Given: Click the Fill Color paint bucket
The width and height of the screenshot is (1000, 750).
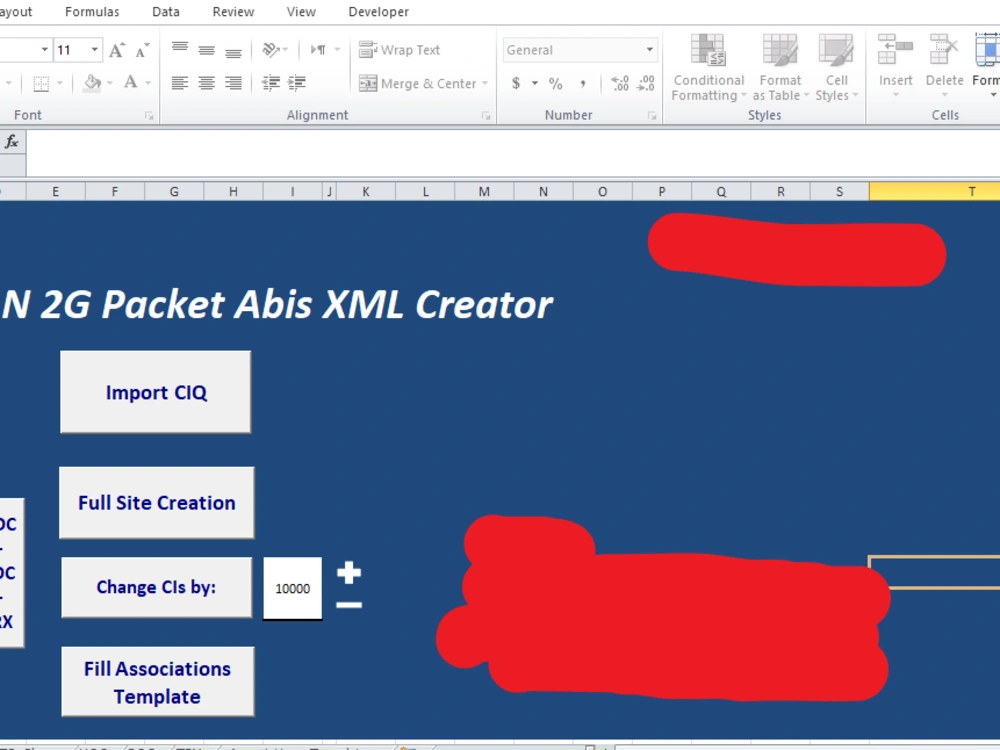Looking at the screenshot, I should (92, 83).
